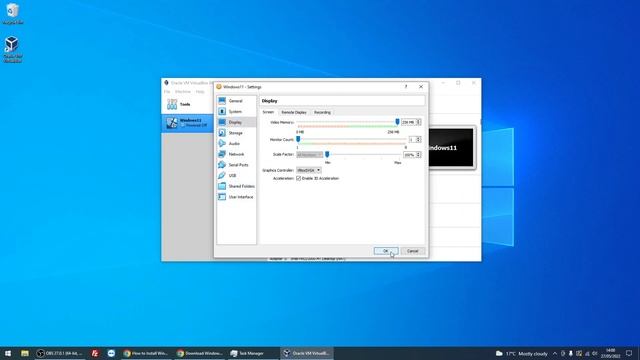Open the General settings category
Viewport: 640px width, 360px height.
tap(236, 101)
